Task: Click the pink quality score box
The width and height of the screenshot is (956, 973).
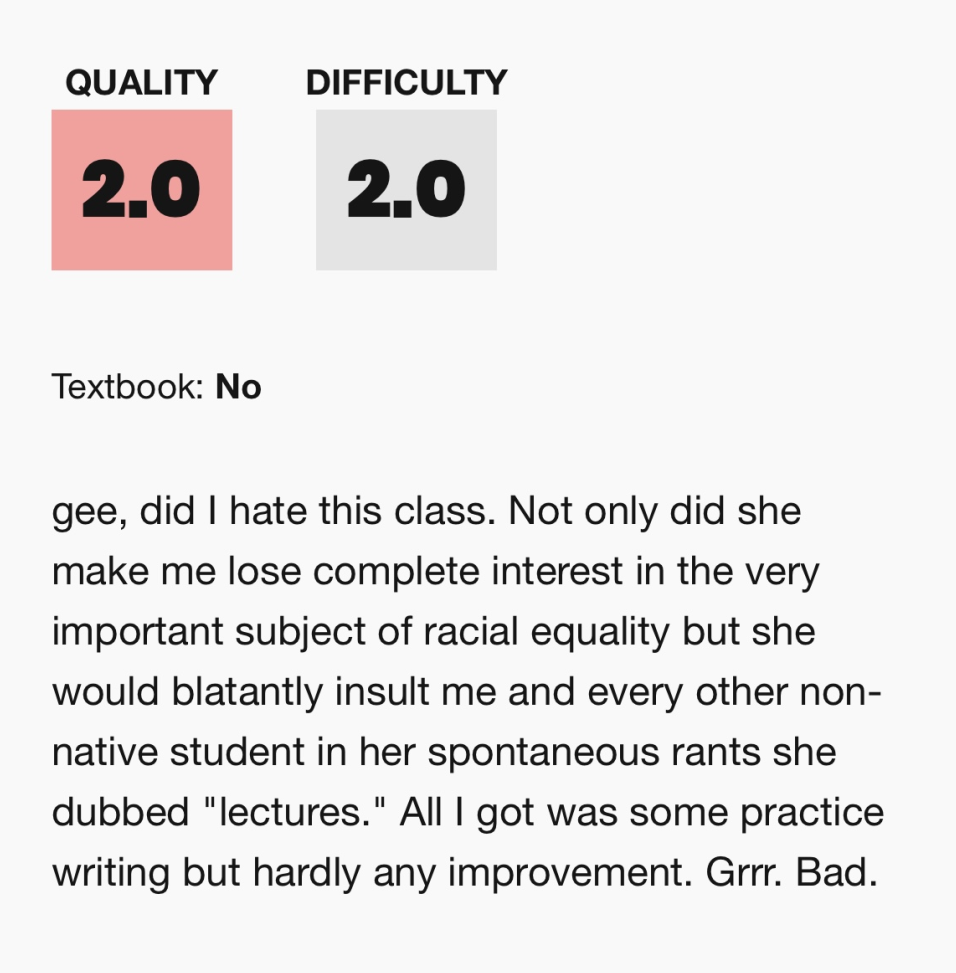Action: pos(142,190)
